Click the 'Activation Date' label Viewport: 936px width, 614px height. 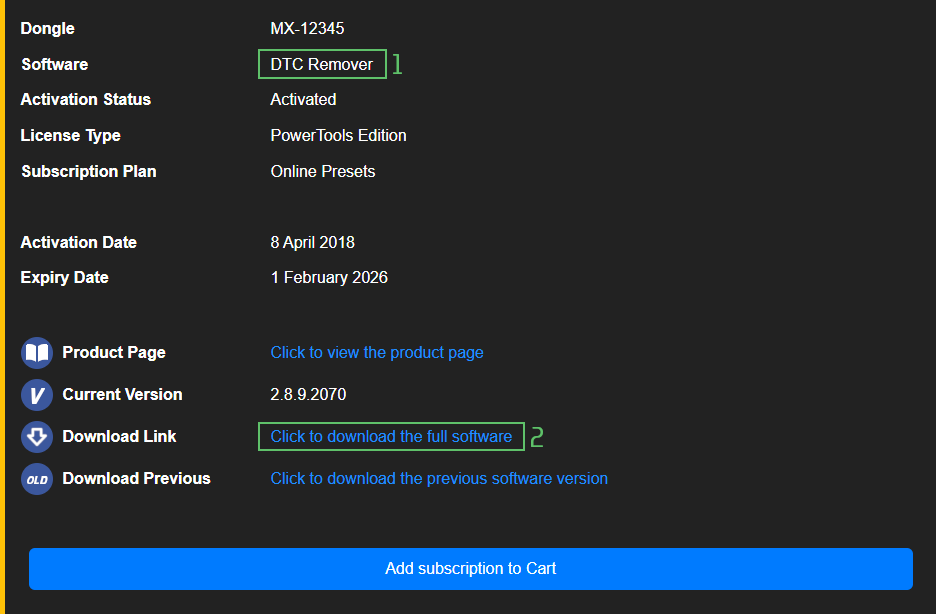(x=79, y=242)
